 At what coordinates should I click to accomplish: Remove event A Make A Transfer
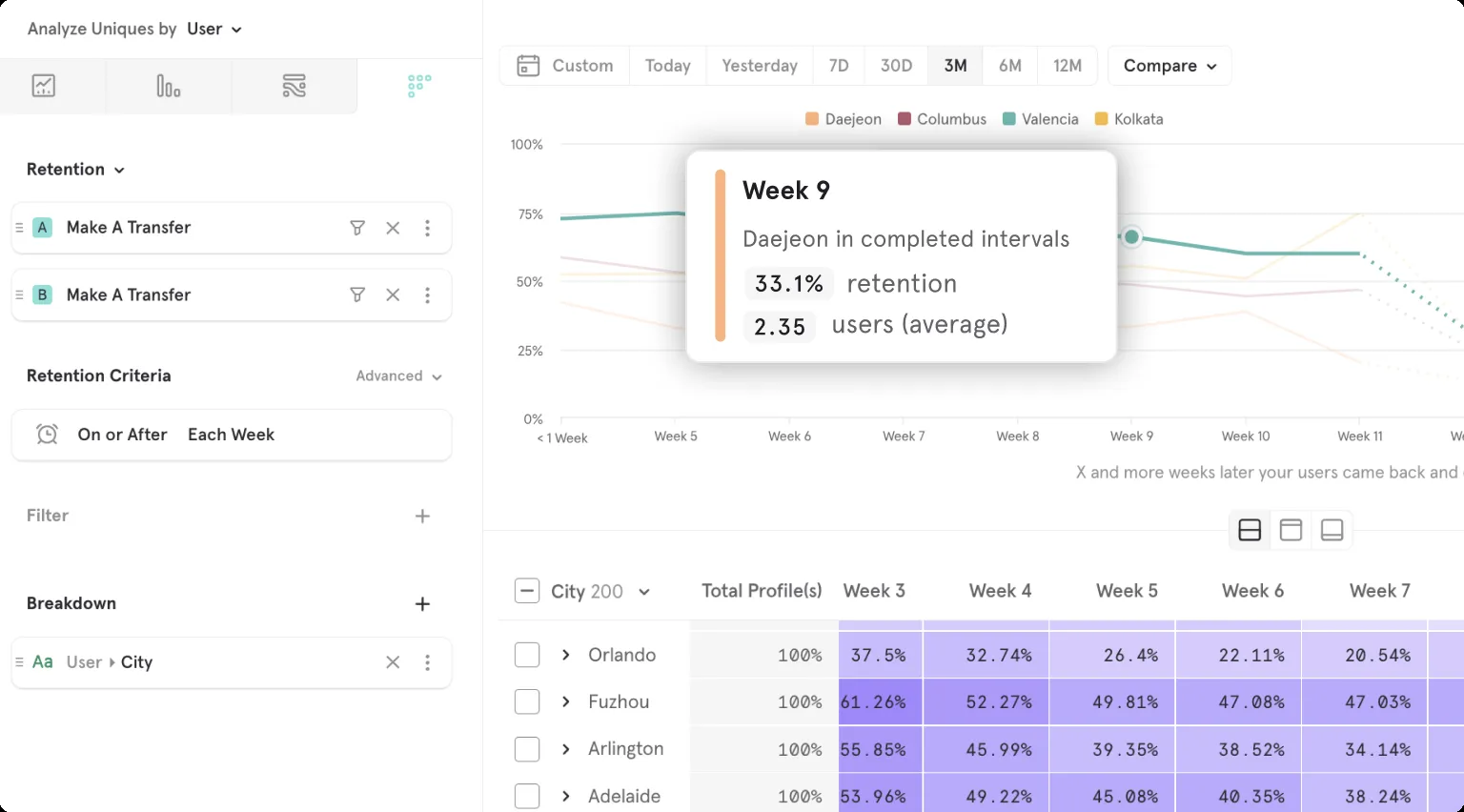click(393, 228)
